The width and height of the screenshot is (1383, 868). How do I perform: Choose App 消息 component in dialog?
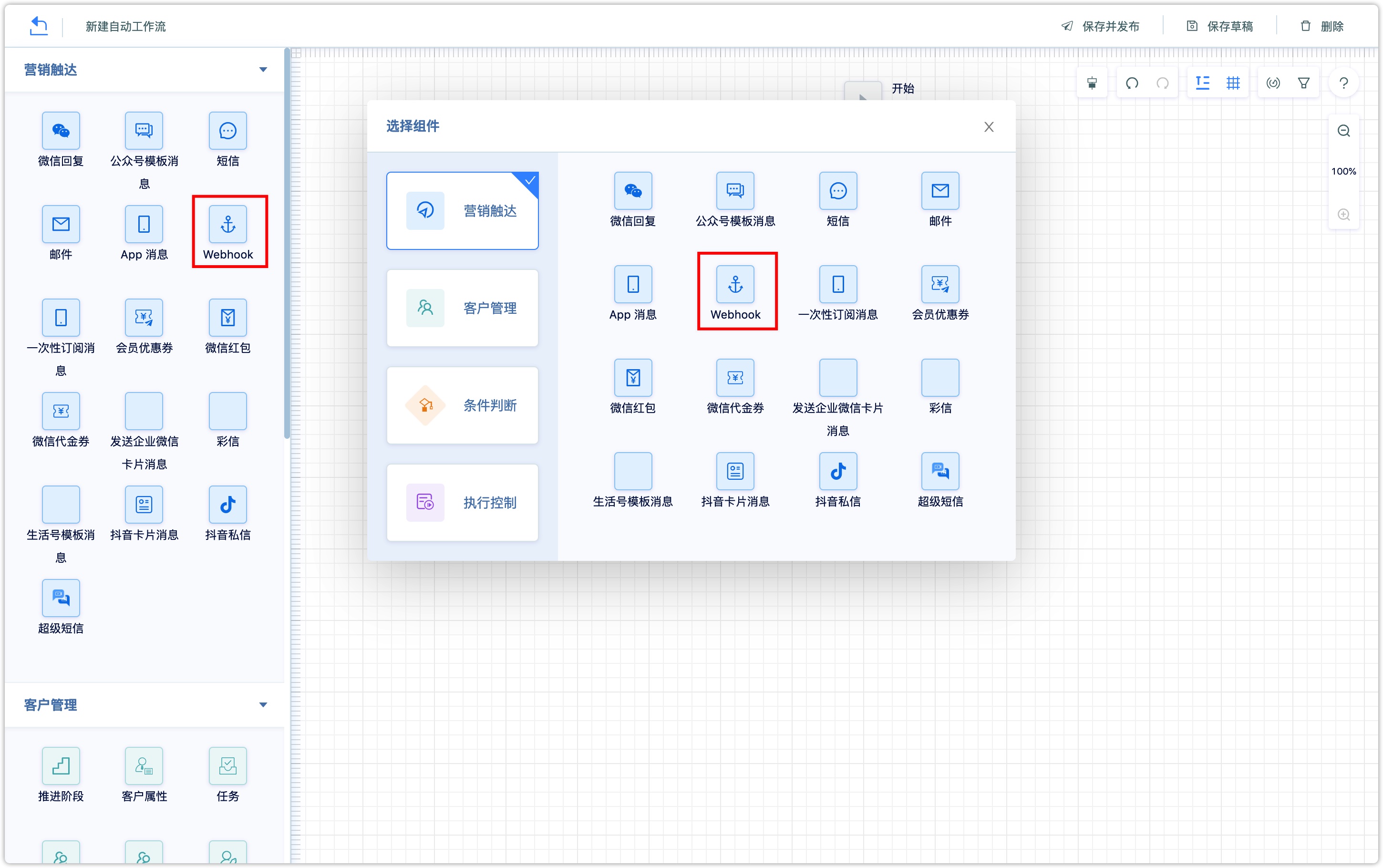(633, 284)
